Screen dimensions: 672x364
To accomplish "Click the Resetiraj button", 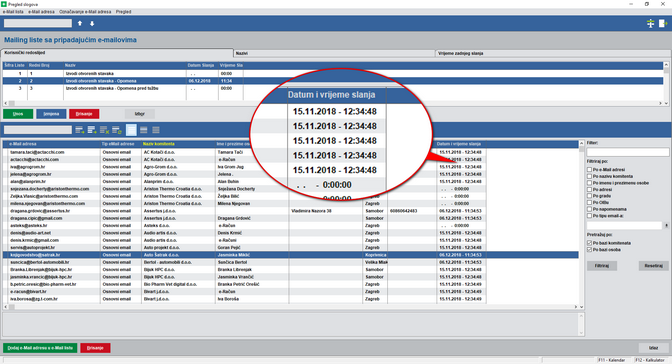I will (653, 266).
